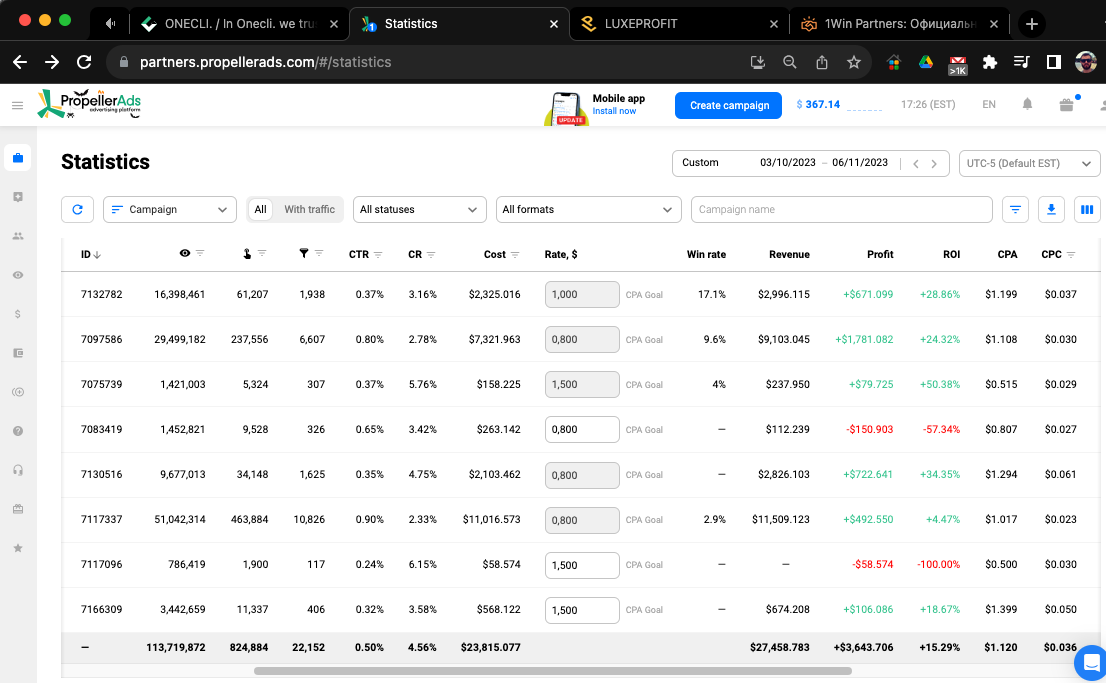Click the horizontal table scrollbar

(552, 671)
